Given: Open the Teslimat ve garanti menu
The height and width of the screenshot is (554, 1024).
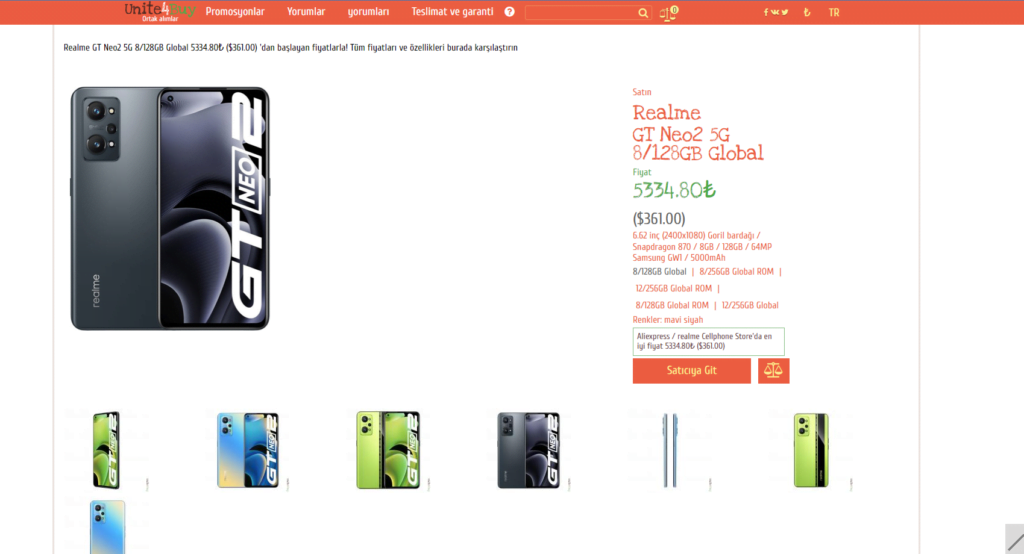Looking at the screenshot, I should click(452, 12).
